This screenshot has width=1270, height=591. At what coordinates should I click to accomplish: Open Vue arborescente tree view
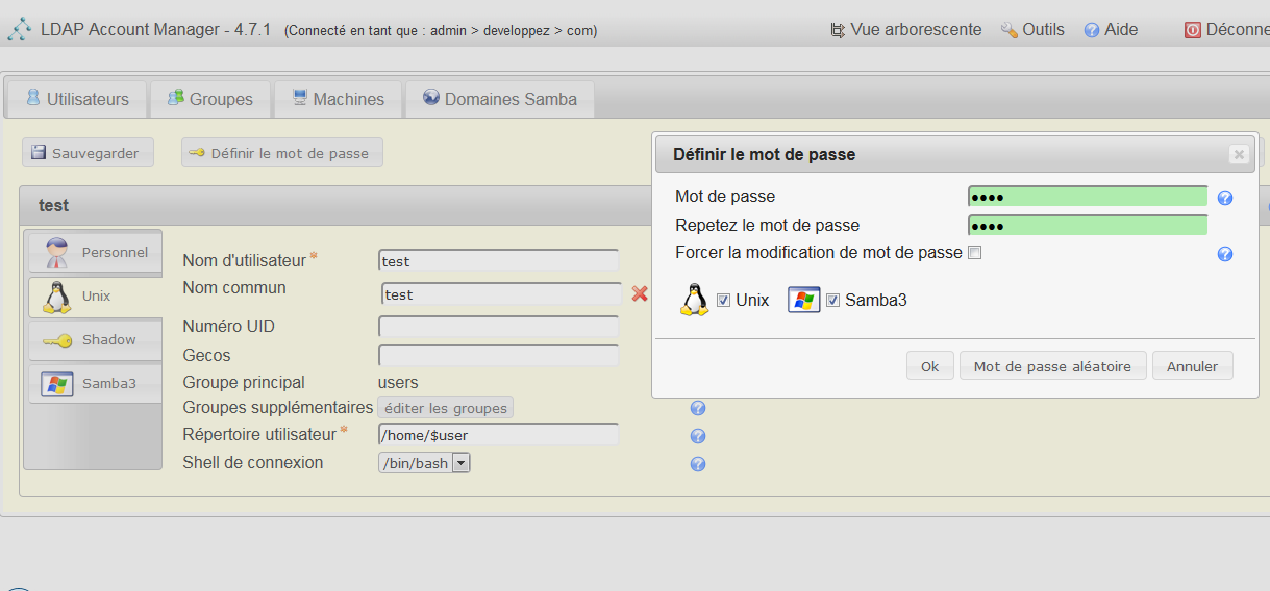point(906,30)
